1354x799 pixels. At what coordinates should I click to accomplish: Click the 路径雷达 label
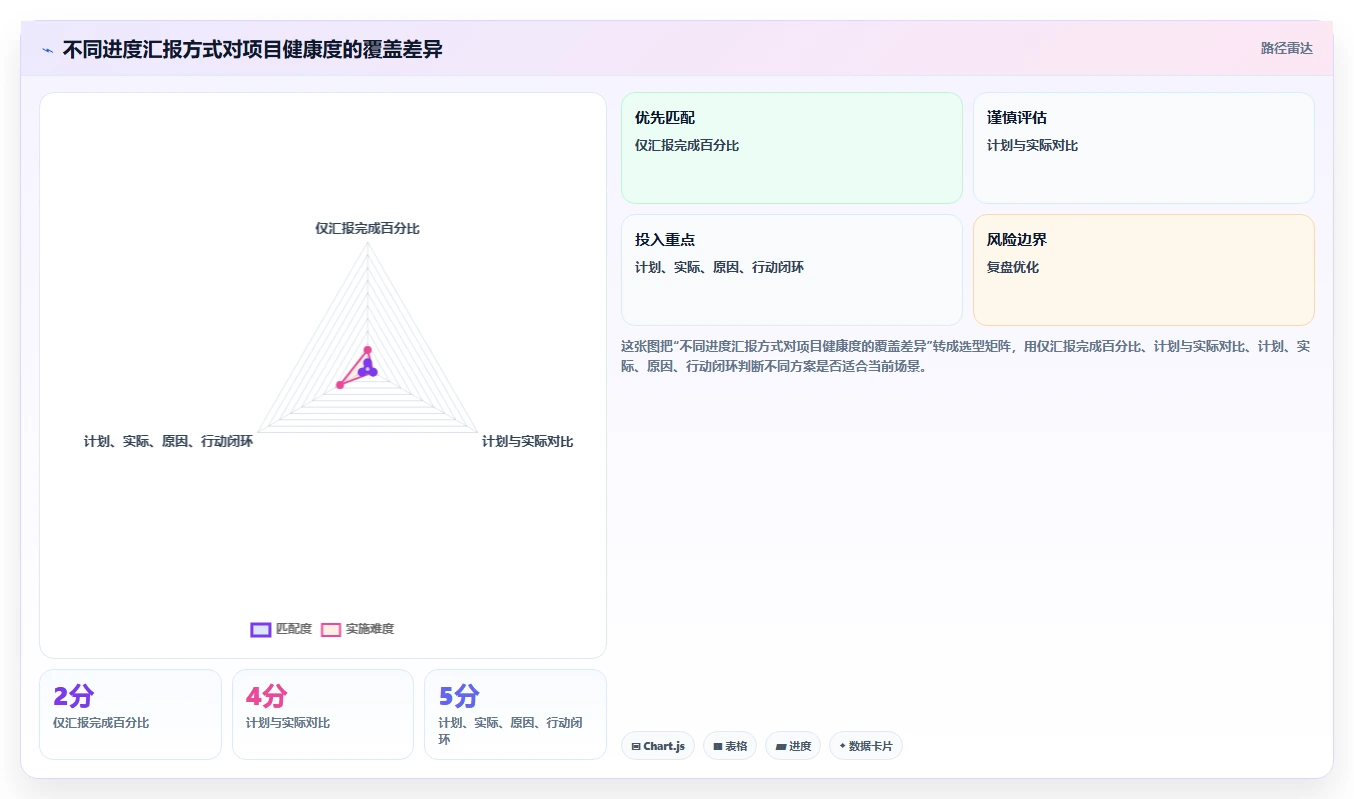(1286, 48)
